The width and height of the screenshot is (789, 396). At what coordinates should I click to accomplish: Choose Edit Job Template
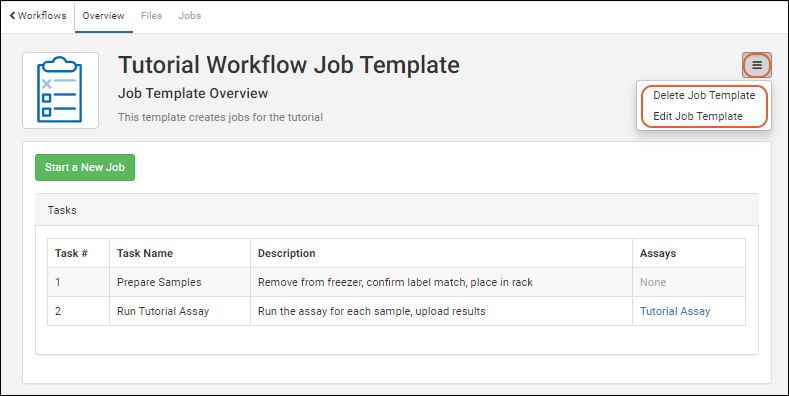coord(698,116)
